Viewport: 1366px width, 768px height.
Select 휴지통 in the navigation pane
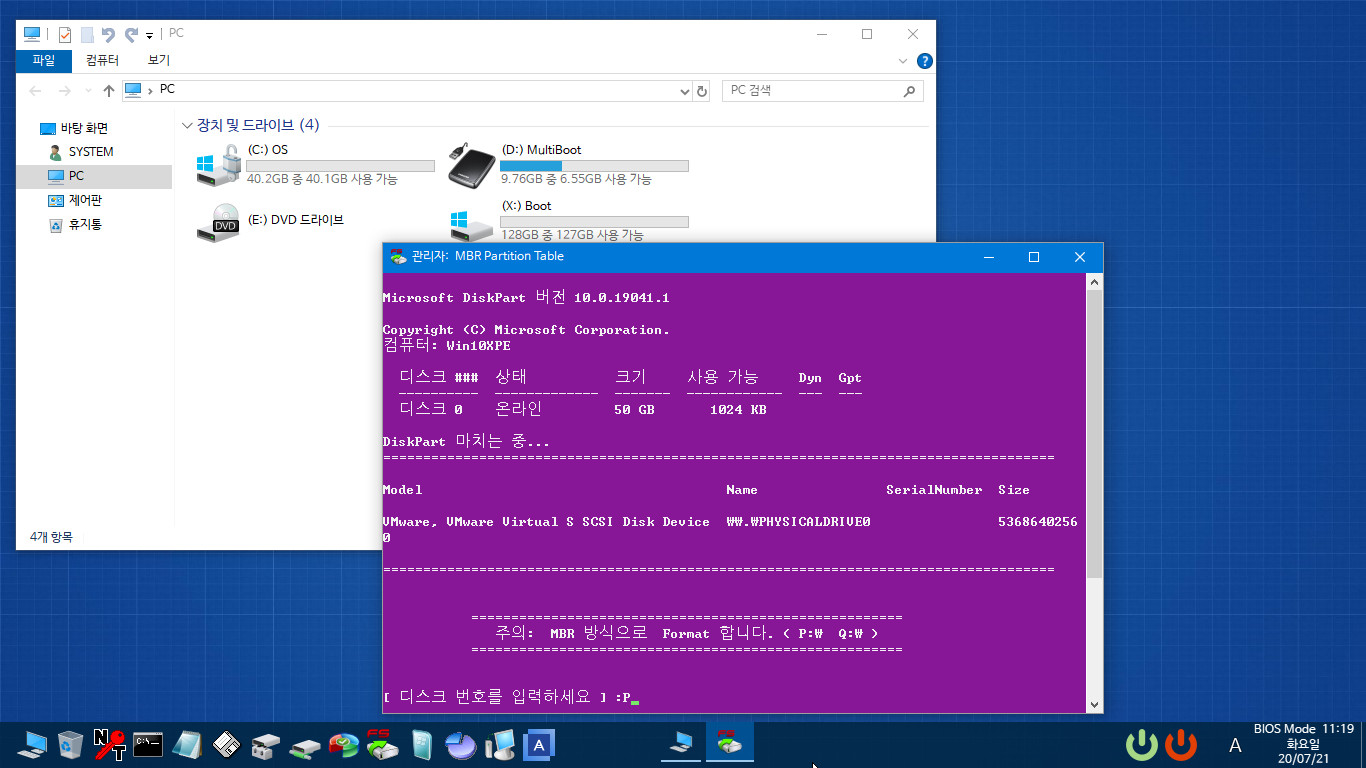[x=85, y=224]
